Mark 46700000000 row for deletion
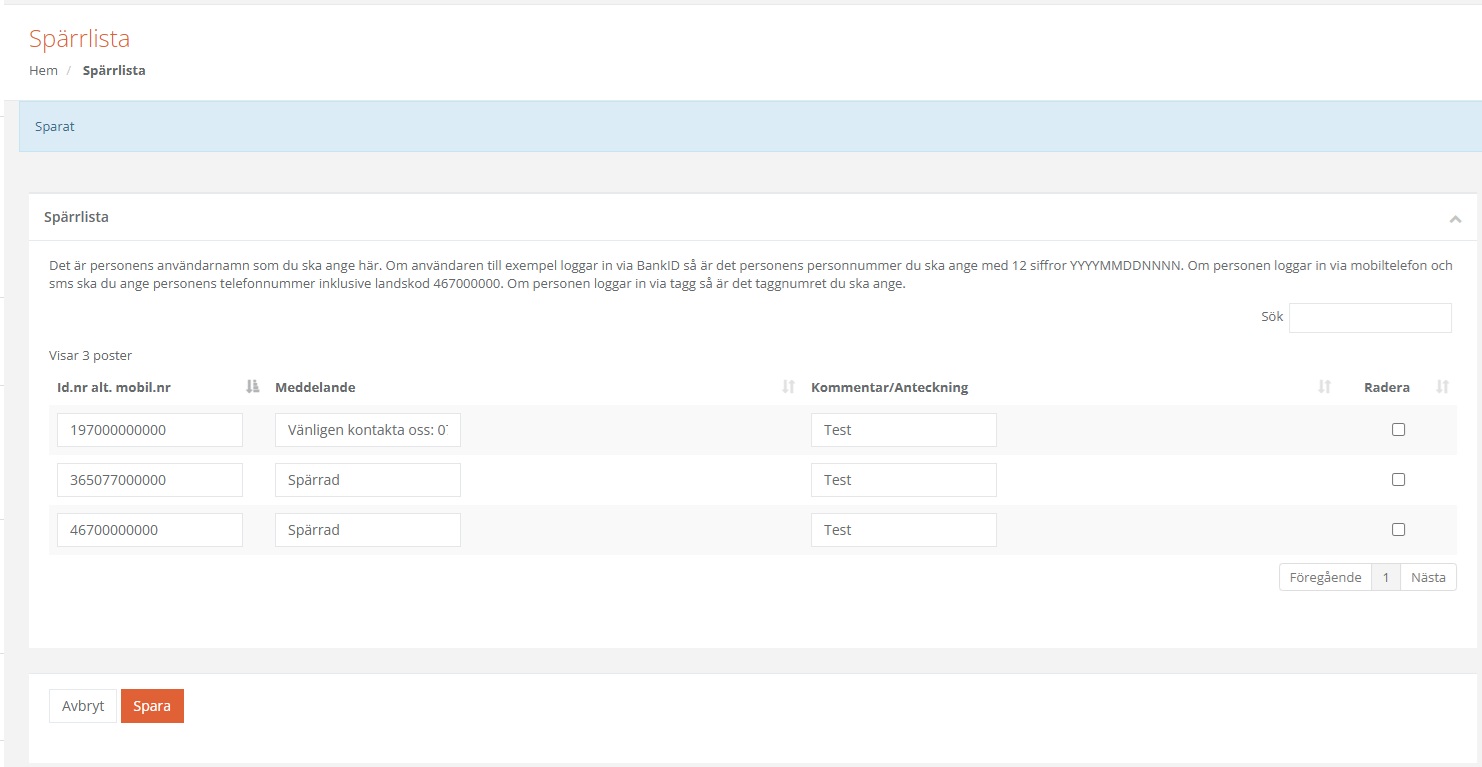The width and height of the screenshot is (1482, 767). [1398, 530]
